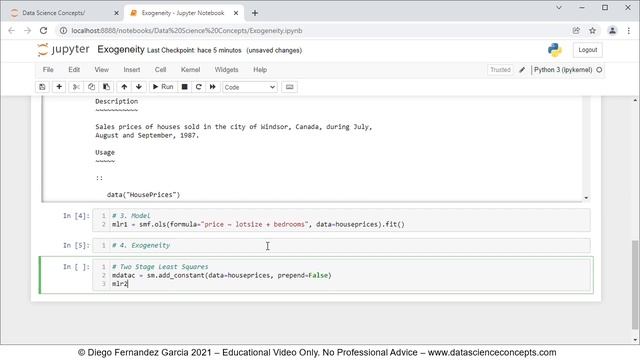Click the Logout button

[588, 50]
